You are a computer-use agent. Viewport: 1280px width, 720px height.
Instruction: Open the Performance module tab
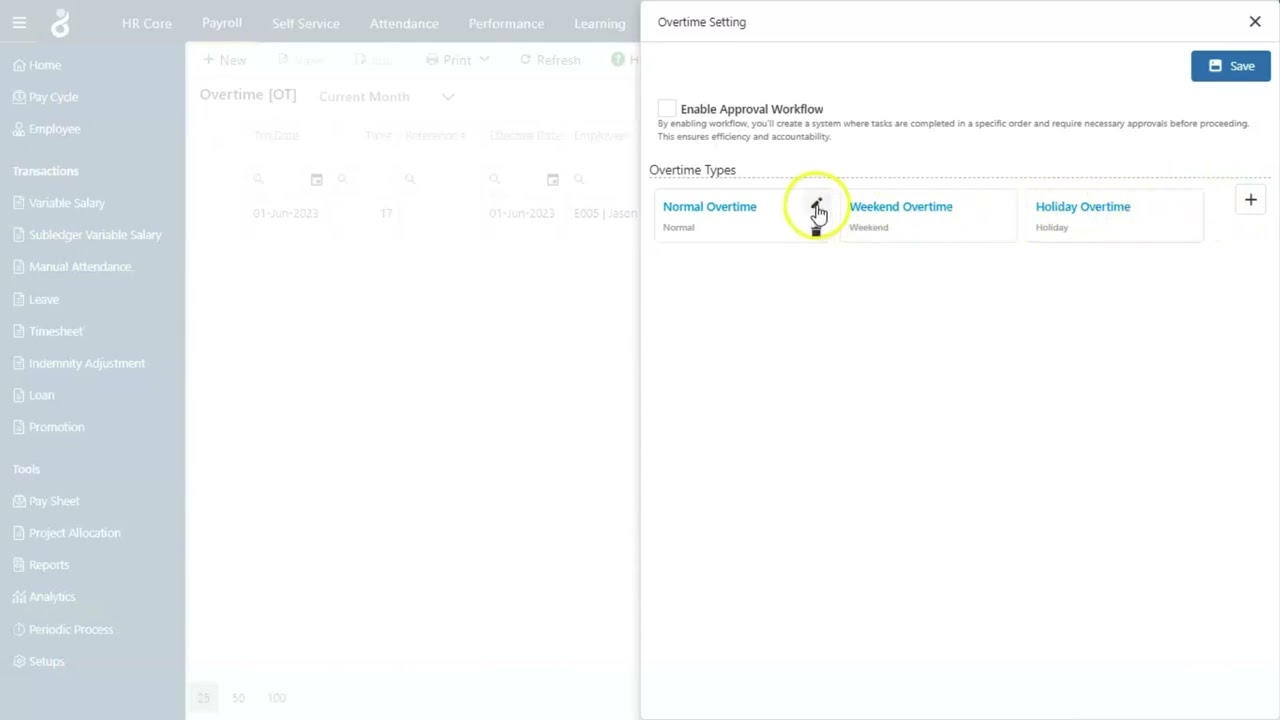[x=506, y=23]
